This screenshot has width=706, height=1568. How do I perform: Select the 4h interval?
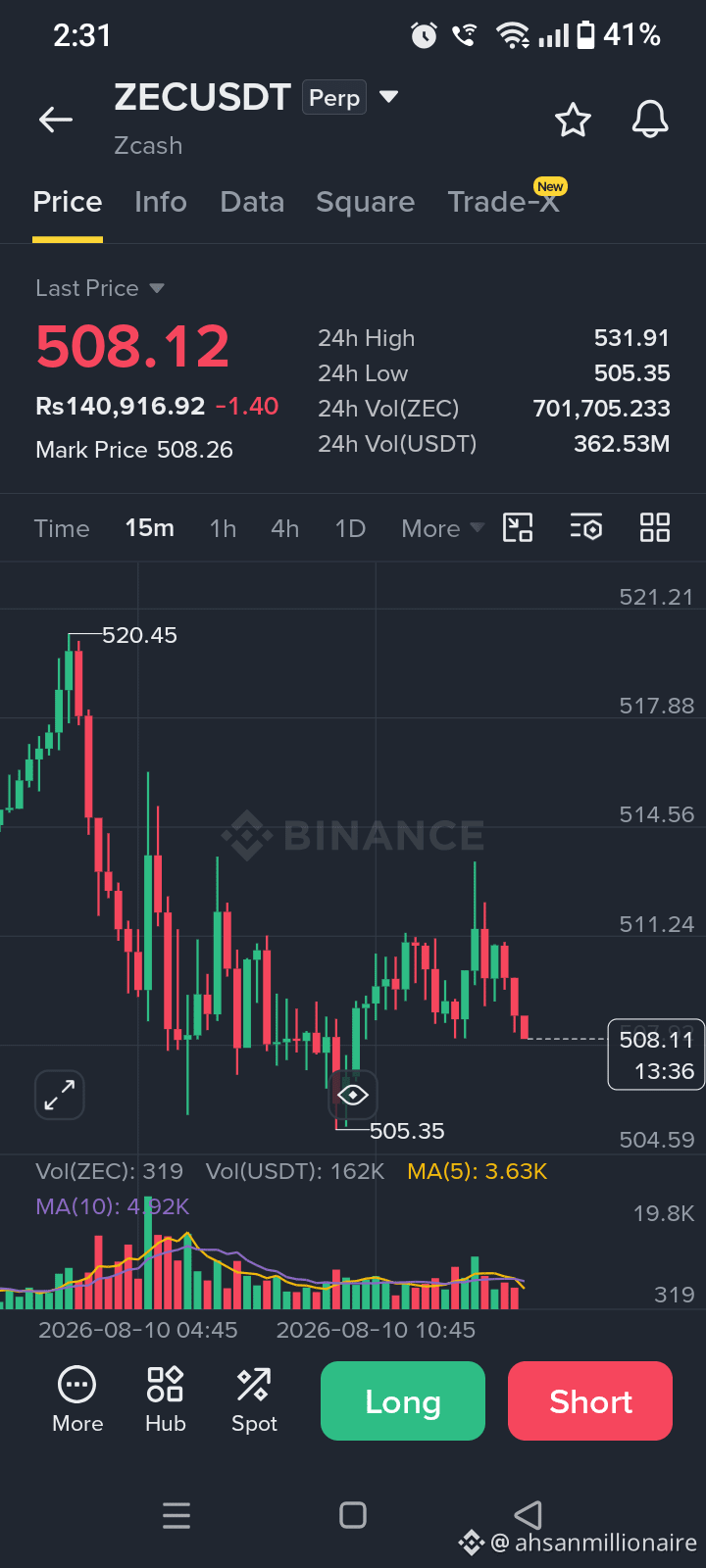(x=285, y=528)
